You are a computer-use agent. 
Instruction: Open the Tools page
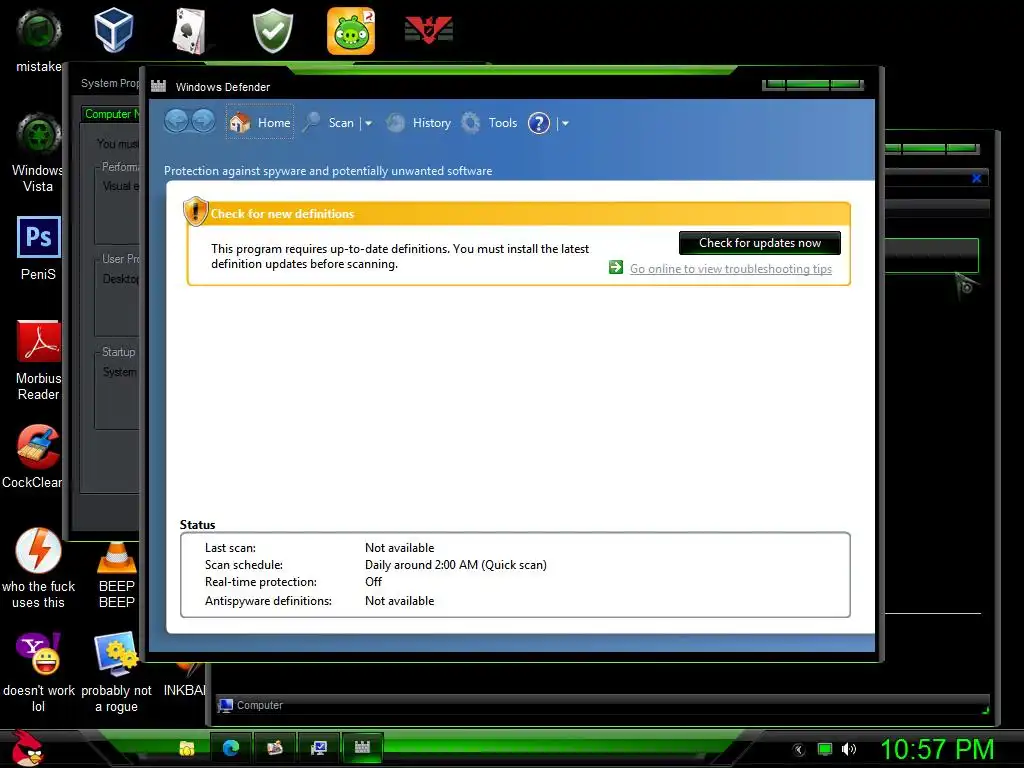pyautogui.click(x=489, y=123)
